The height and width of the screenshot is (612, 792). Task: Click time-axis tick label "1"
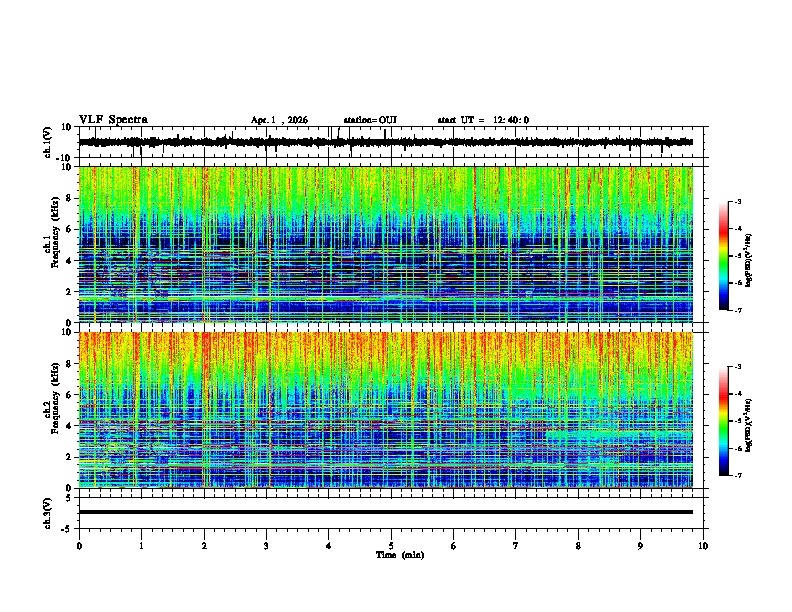pyautogui.click(x=141, y=546)
